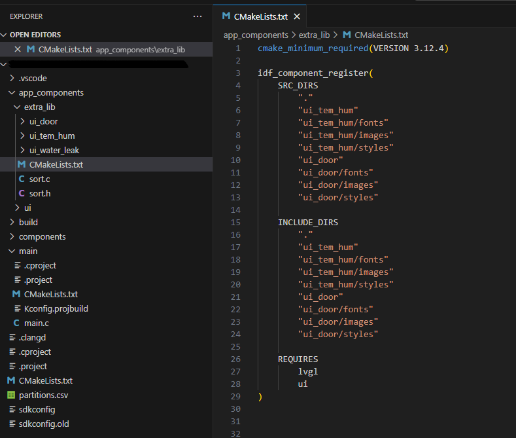The image size is (516, 438).
Task: Expand the .vscode folder
Action: tap(33, 78)
